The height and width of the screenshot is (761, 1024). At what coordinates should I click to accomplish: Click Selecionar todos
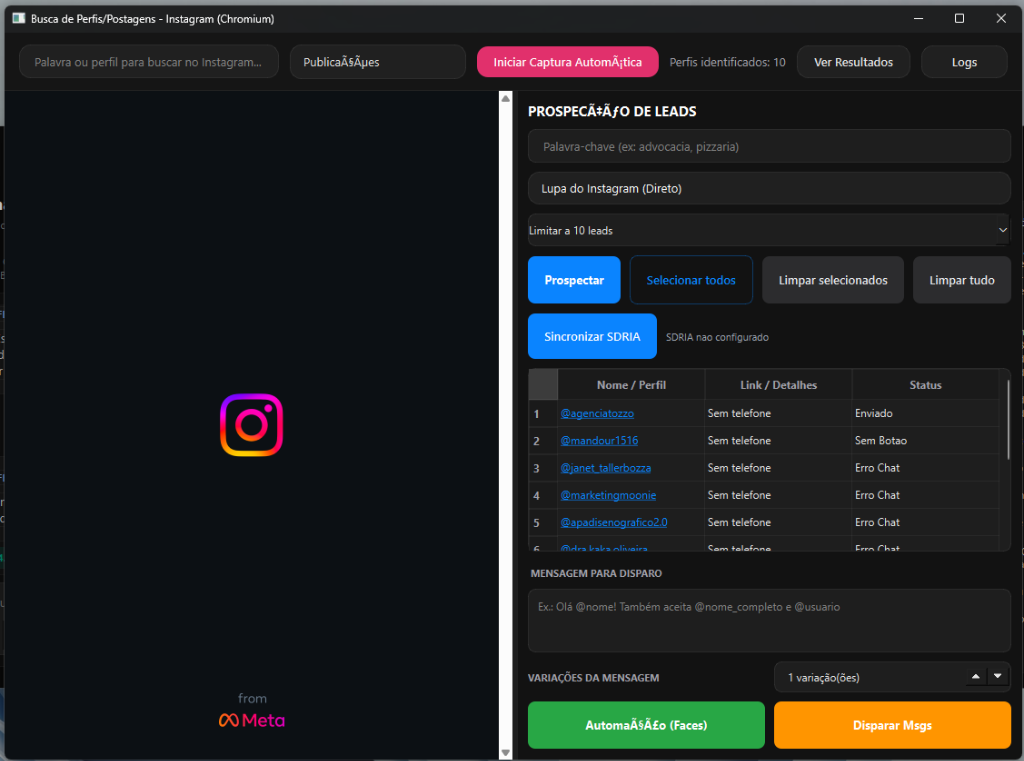691,280
